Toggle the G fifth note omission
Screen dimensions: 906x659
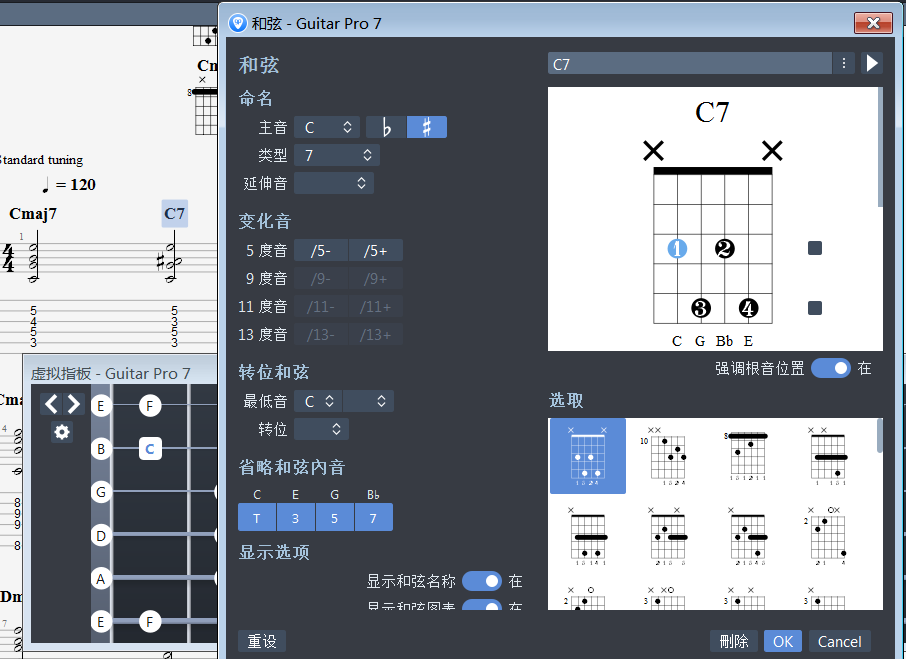tap(335, 517)
